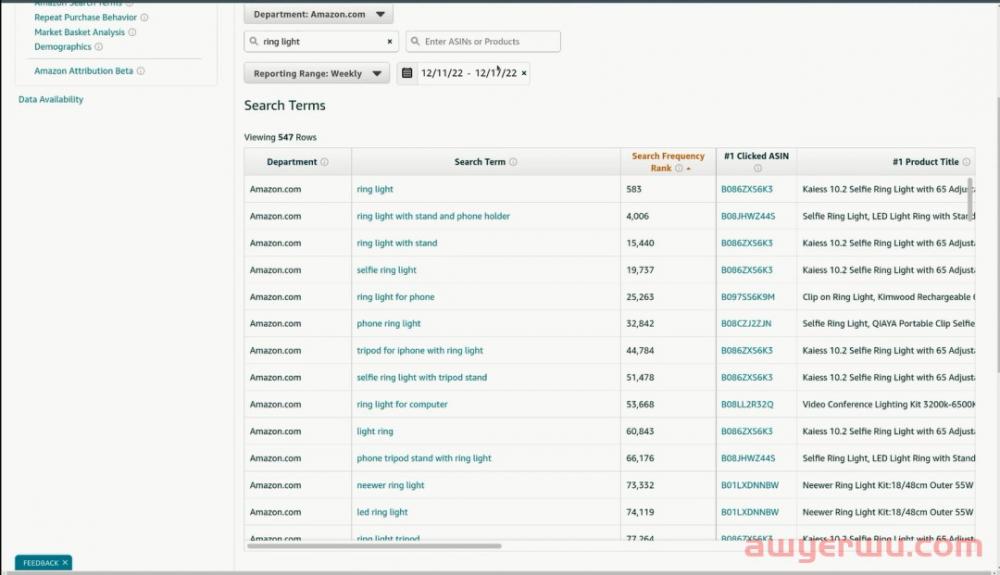Open Market Basket Analysis report
Image resolution: width=1000 pixels, height=575 pixels.
[x=80, y=32]
